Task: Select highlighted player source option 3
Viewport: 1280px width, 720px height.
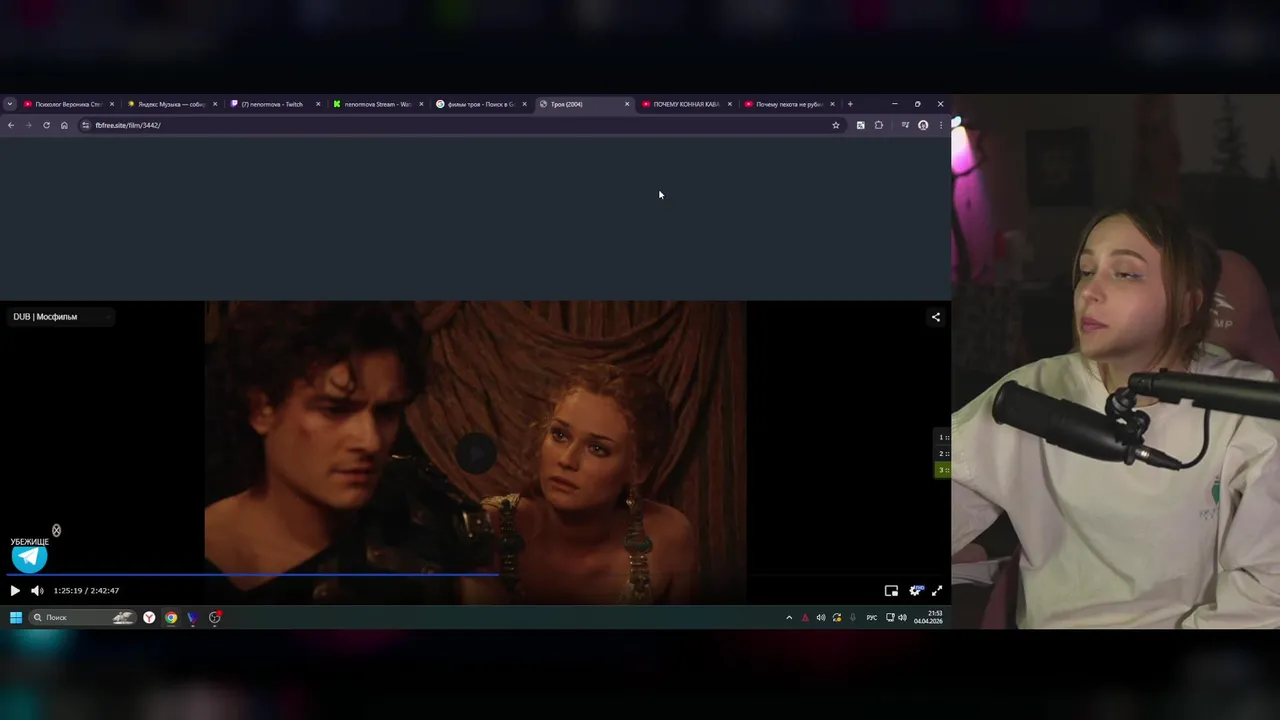Action: point(942,470)
